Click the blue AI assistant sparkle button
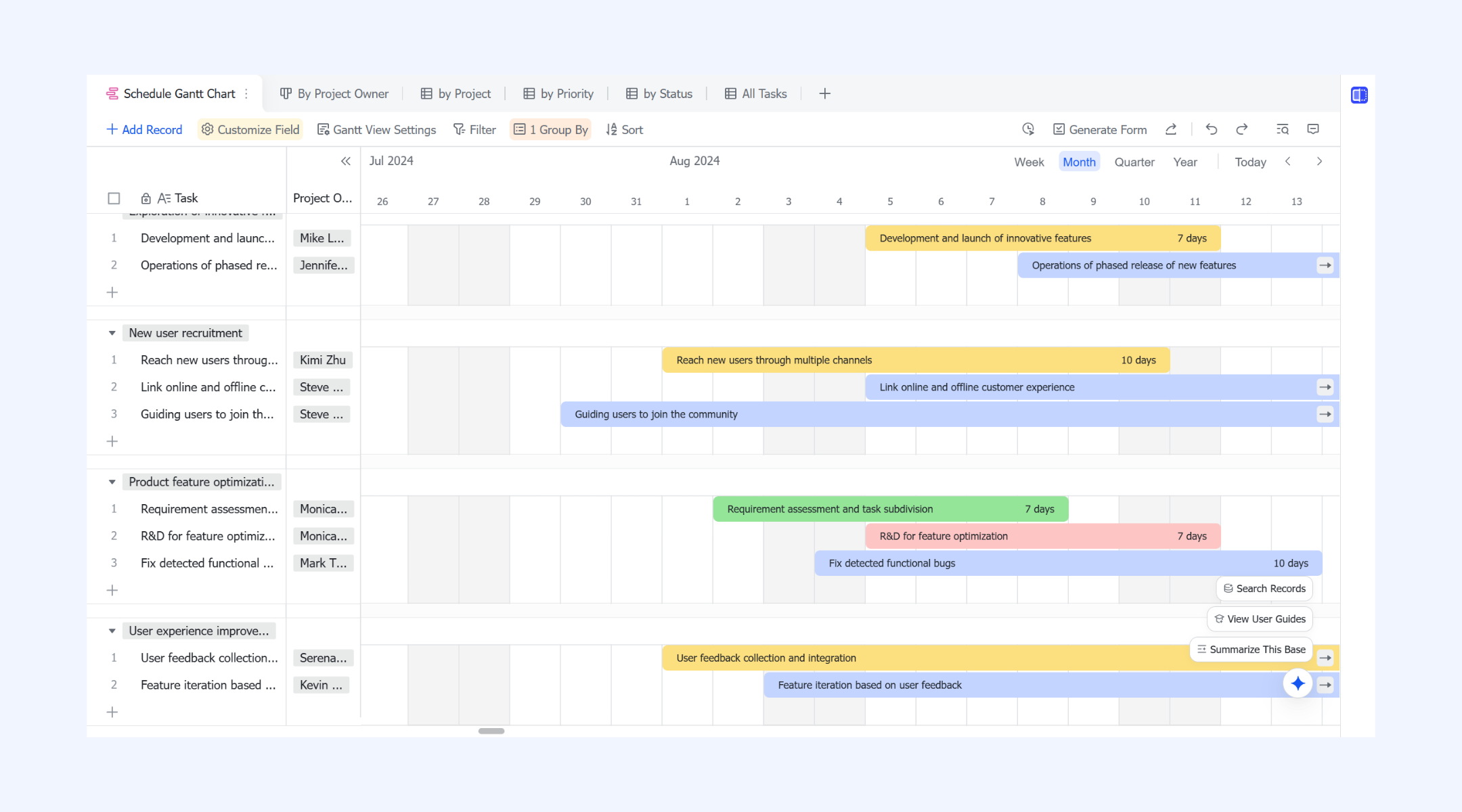This screenshot has width=1462, height=812. [1298, 684]
